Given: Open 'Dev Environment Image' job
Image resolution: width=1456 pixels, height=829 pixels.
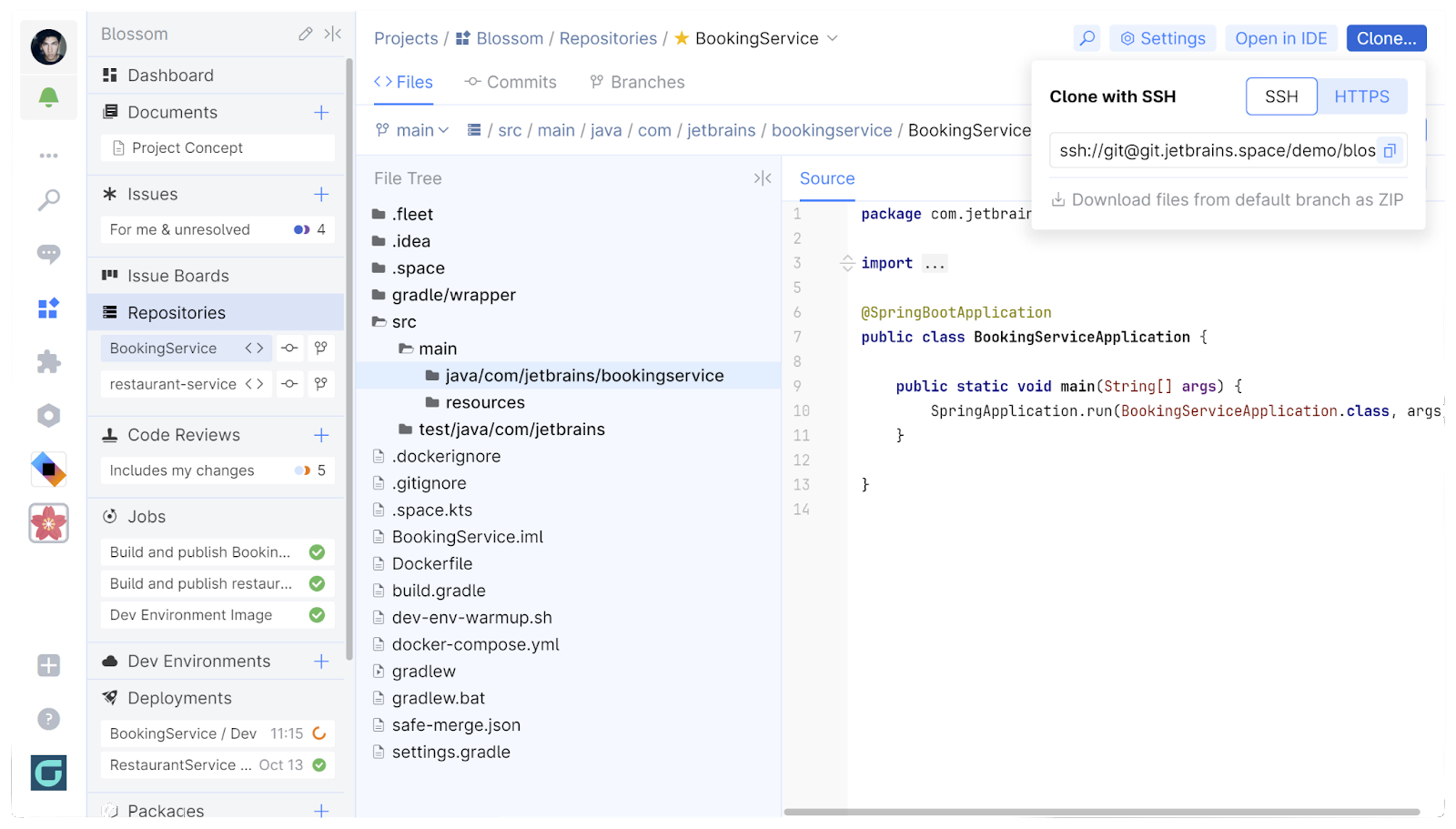Looking at the screenshot, I should coord(217,615).
